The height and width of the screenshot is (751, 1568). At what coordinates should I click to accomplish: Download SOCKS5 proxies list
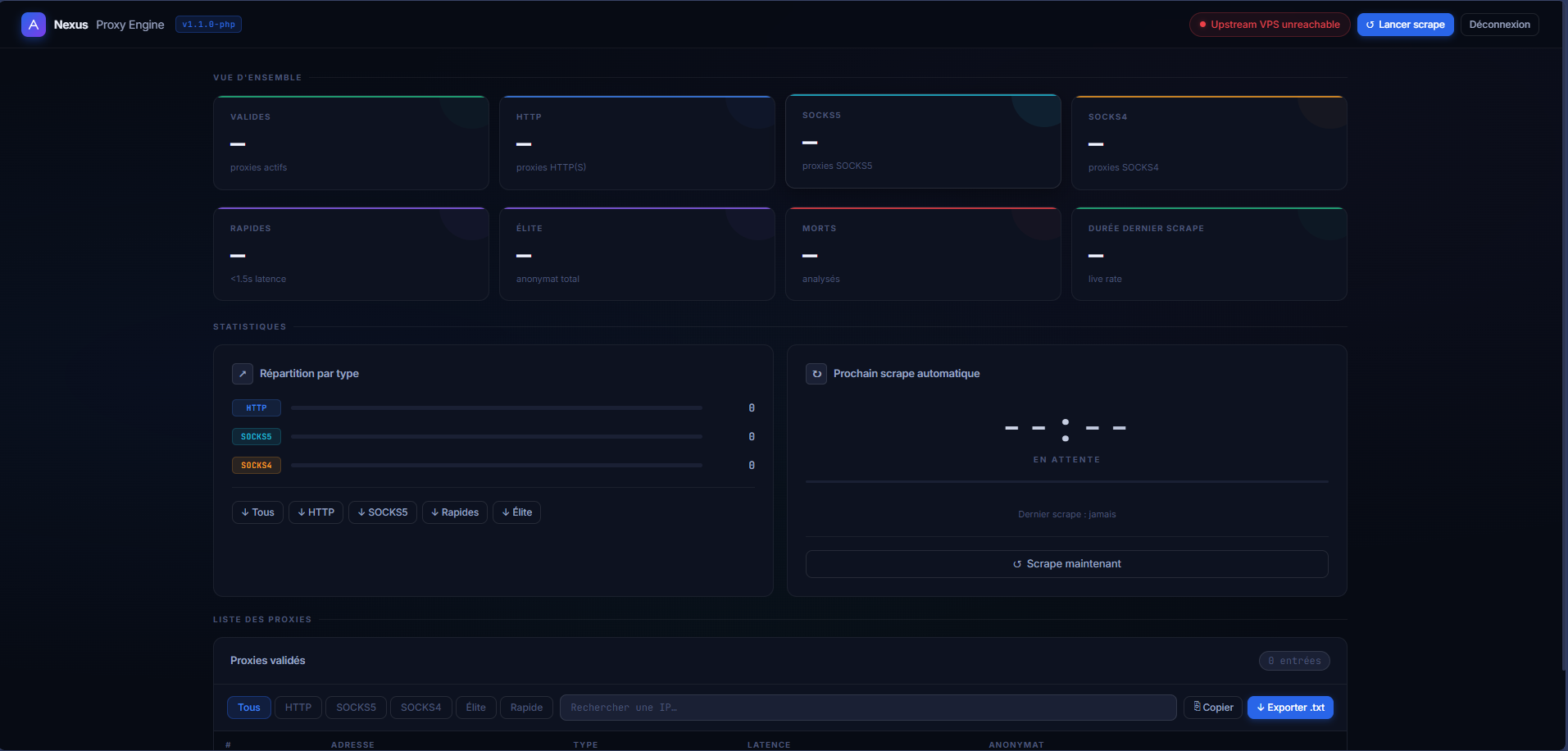(383, 512)
